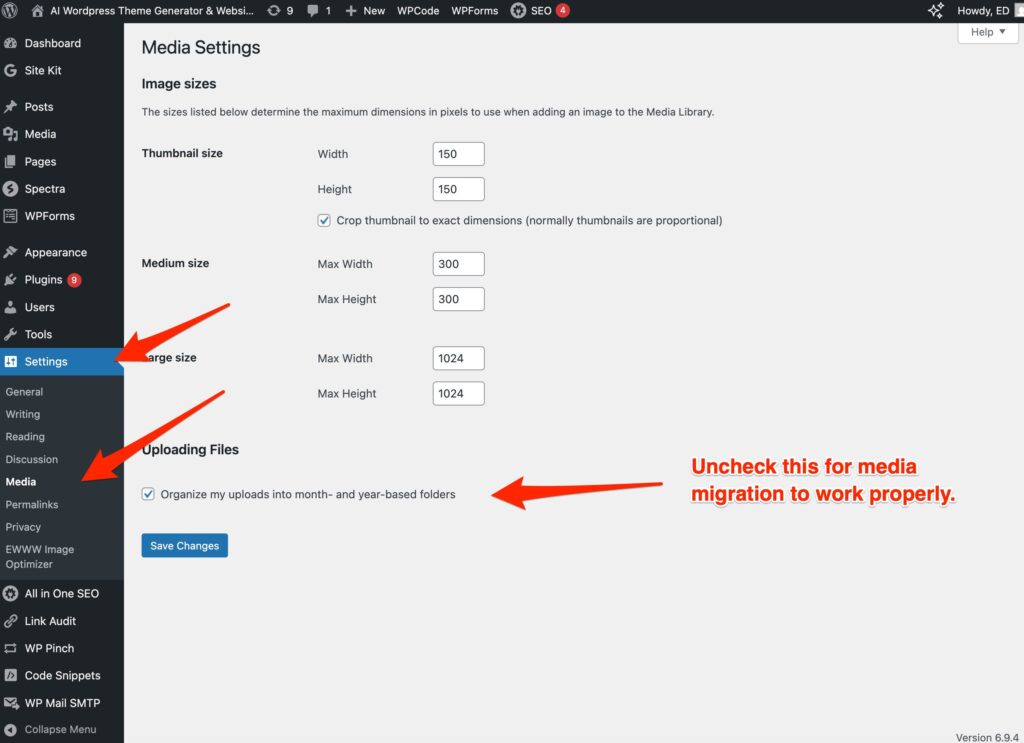This screenshot has width=1024, height=743.
Task: Select General under Settings menu
Action: 24,392
